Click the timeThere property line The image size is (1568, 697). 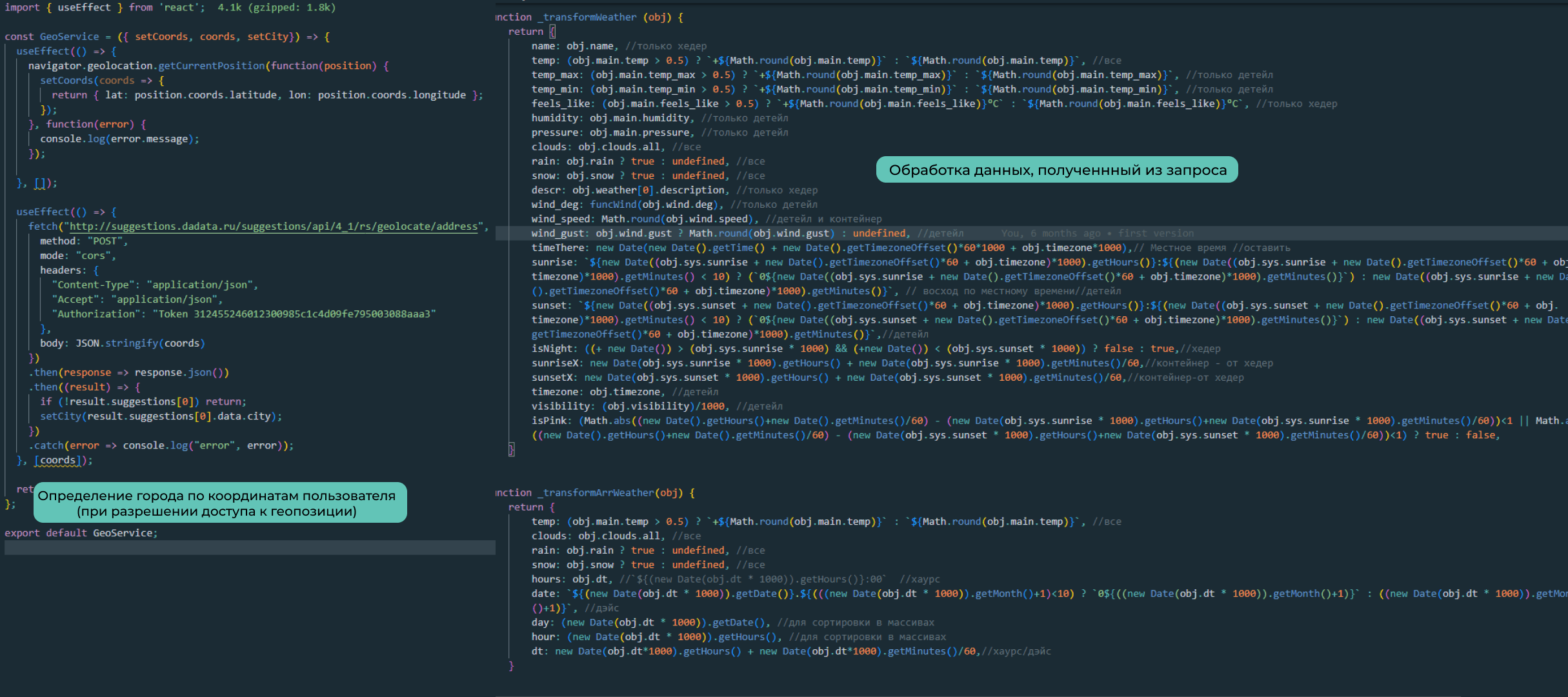click(911, 248)
